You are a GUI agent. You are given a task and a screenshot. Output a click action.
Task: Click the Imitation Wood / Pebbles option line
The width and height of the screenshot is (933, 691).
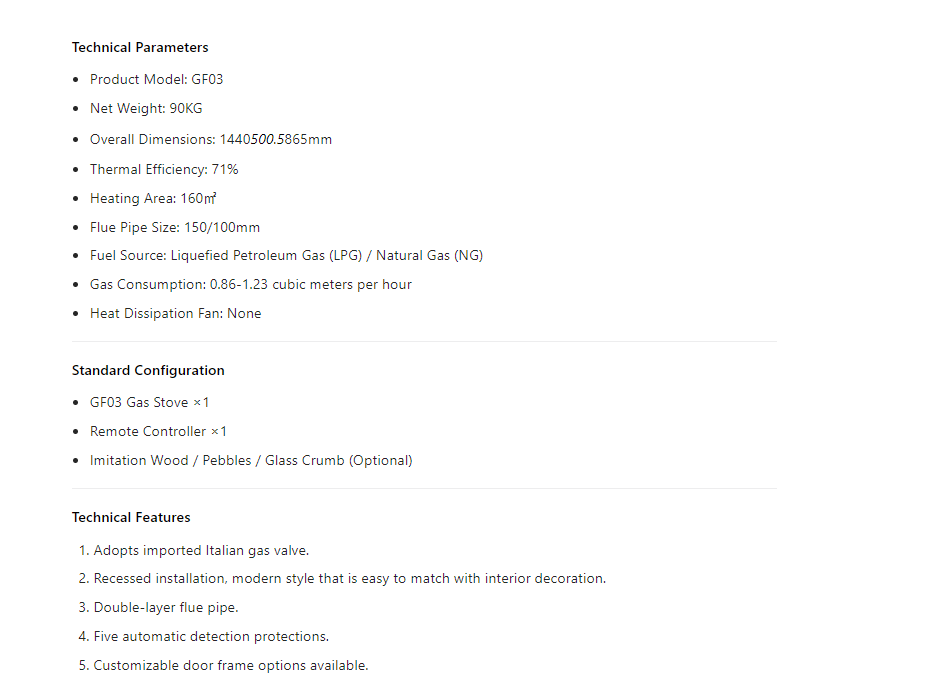(x=251, y=461)
